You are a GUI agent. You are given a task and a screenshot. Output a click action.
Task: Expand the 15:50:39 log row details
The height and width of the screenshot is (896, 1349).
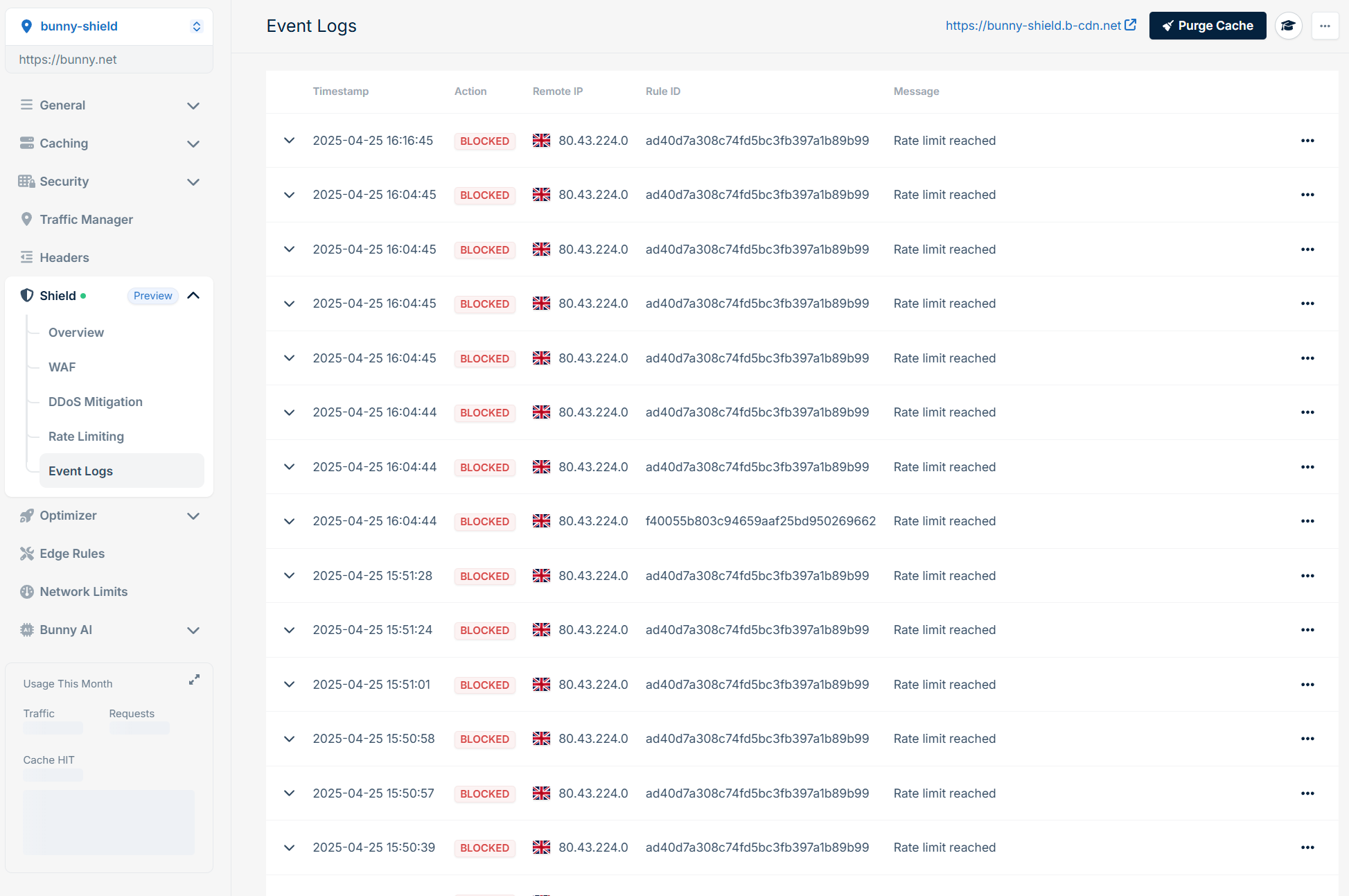click(x=290, y=847)
